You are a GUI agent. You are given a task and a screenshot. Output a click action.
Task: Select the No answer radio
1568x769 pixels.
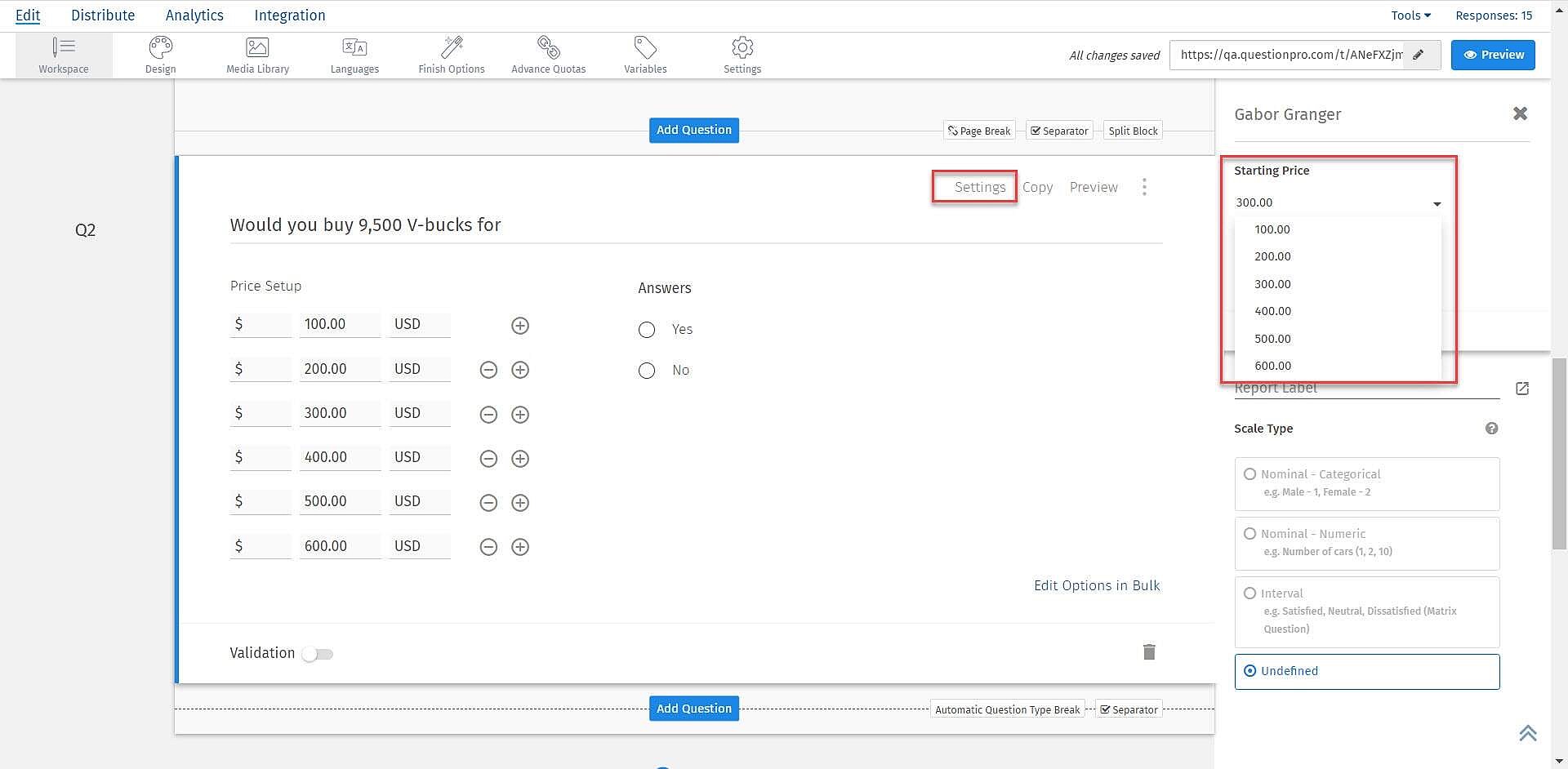click(x=647, y=371)
